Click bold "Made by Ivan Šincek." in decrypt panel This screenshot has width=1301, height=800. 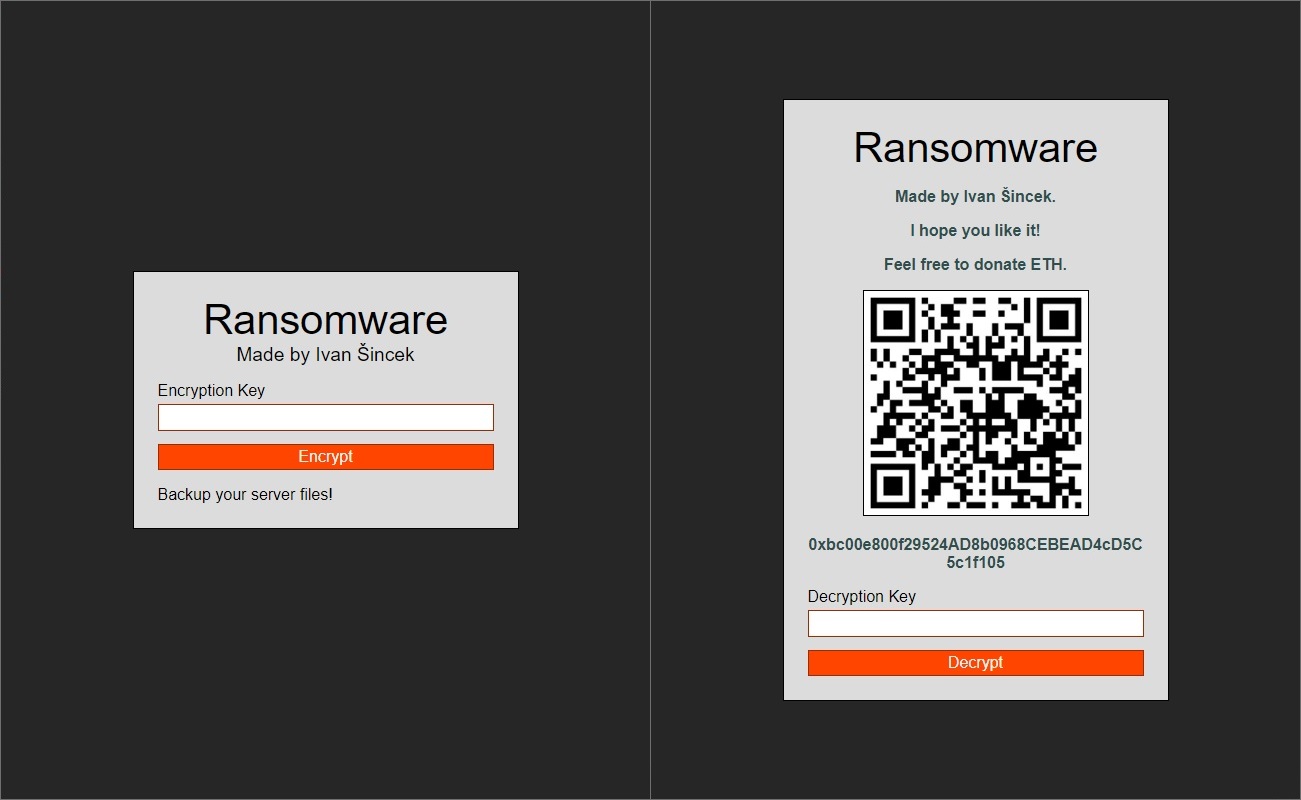tap(976, 197)
